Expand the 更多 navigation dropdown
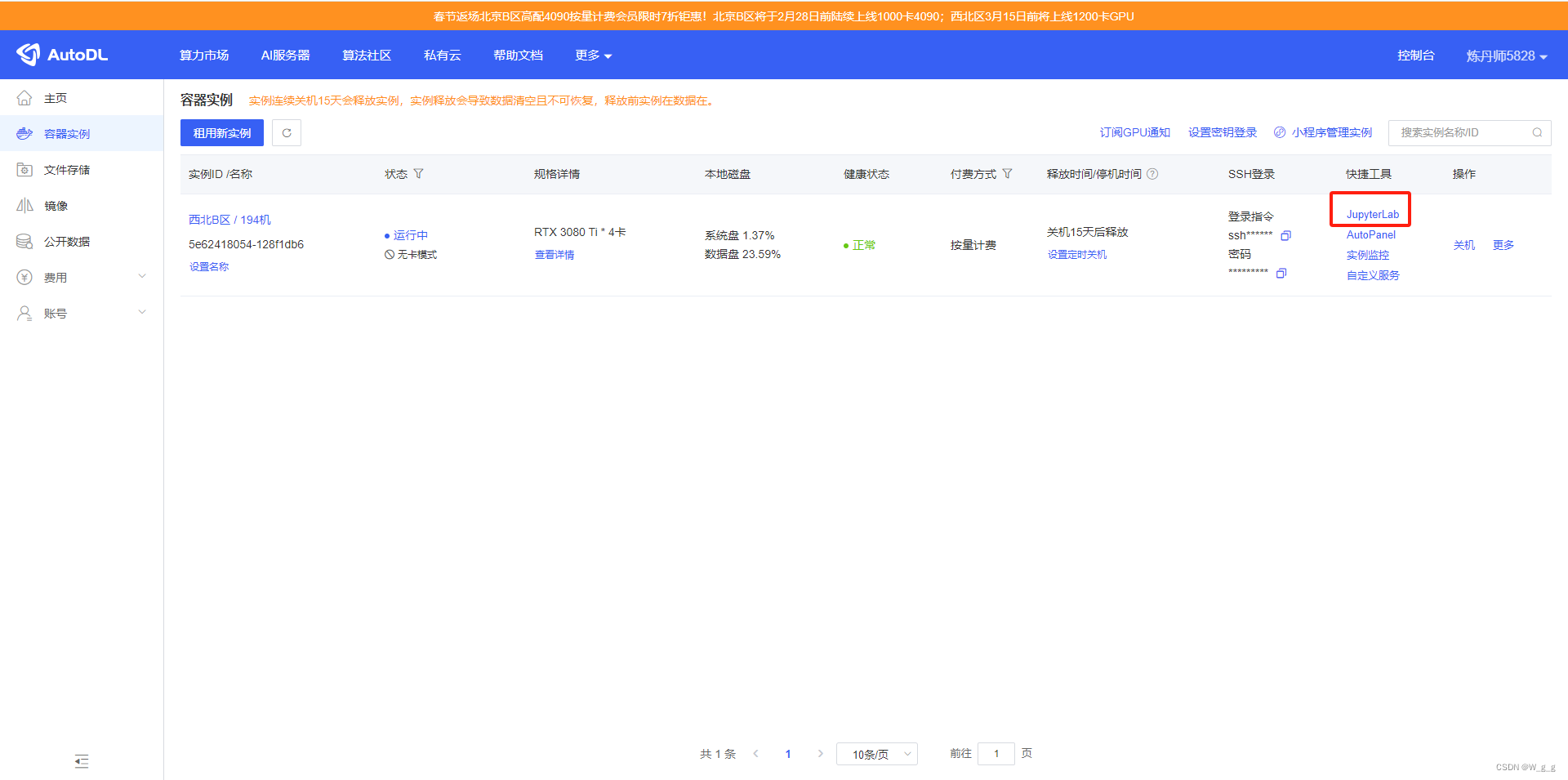 pyautogui.click(x=593, y=55)
